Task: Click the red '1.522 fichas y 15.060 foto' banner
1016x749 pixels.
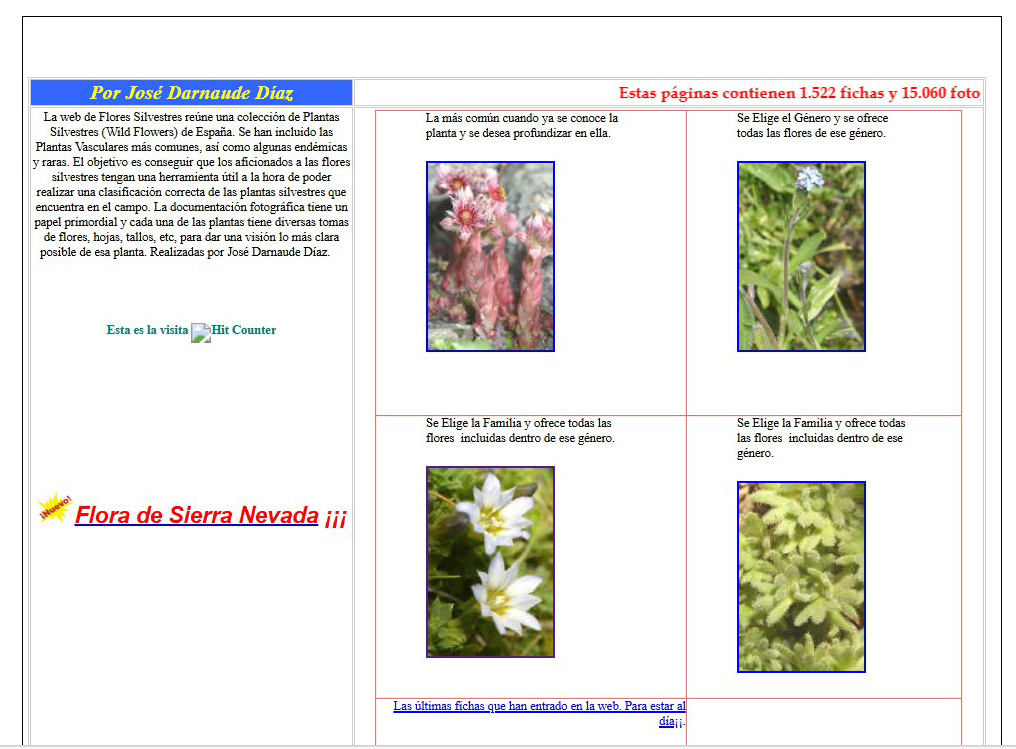Action: [799, 93]
